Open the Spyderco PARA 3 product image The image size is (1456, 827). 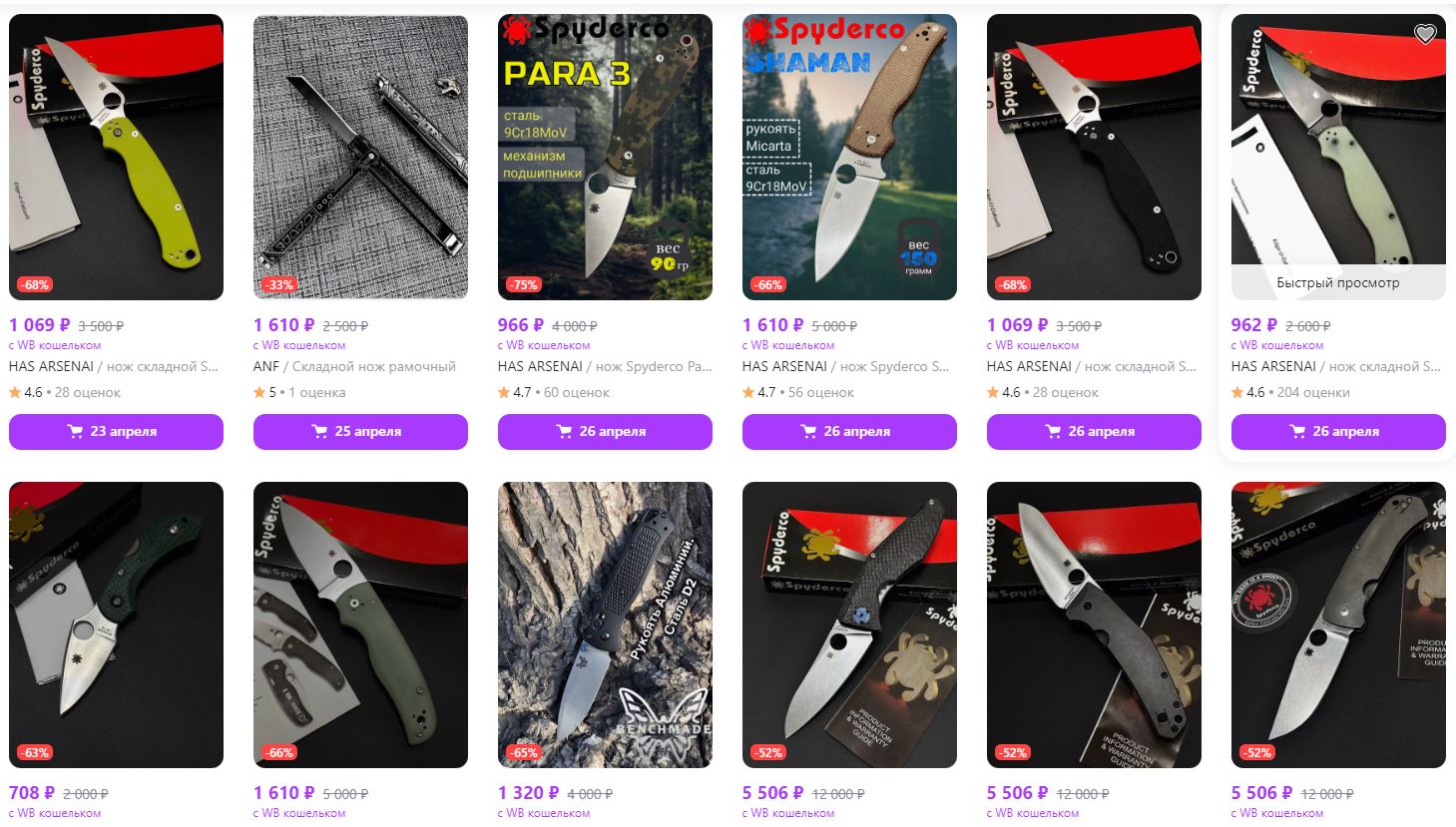tap(605, 157)
